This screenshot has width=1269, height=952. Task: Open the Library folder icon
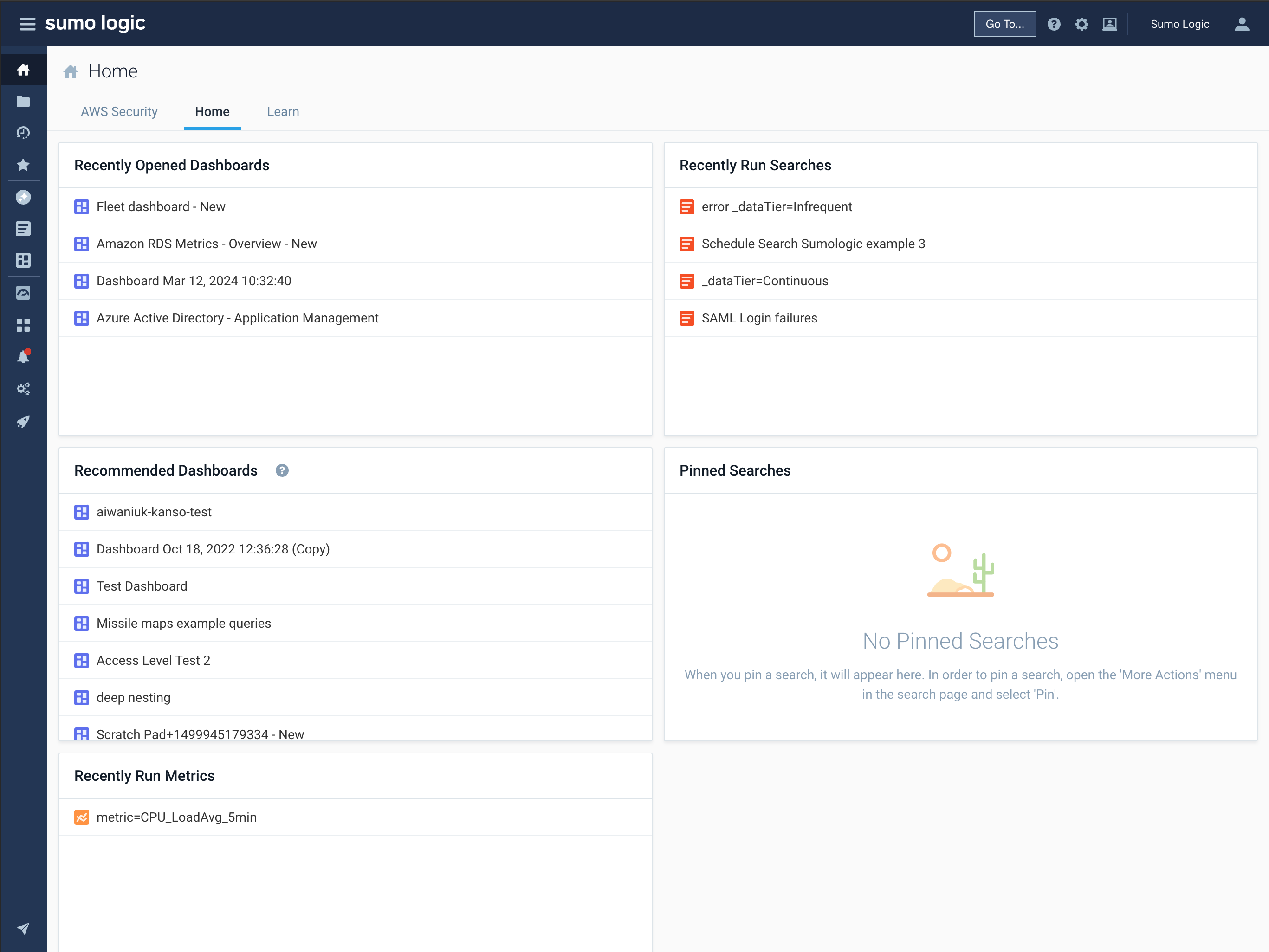24,101
